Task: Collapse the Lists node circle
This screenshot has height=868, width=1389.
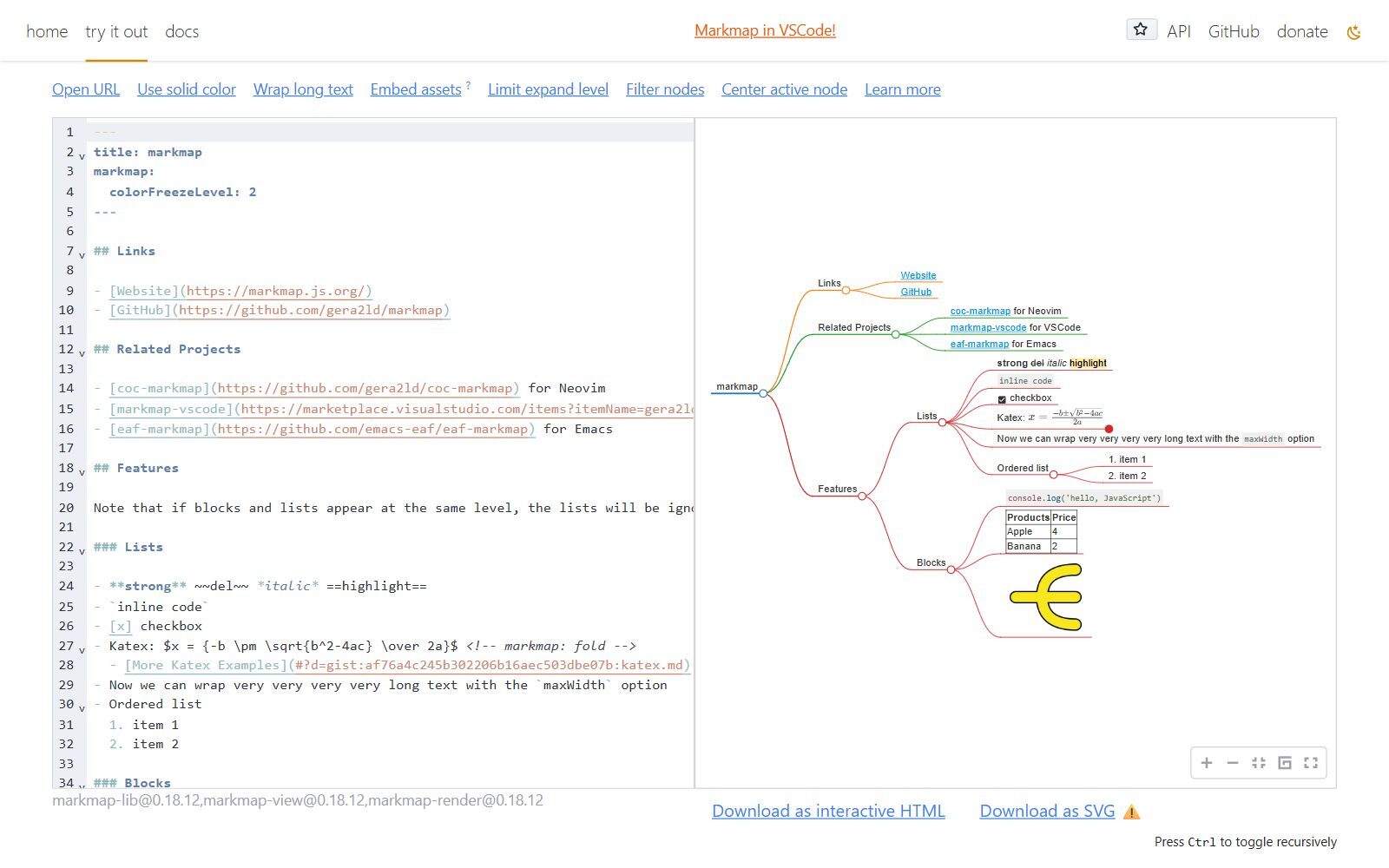Action: (x=943, y=423)
